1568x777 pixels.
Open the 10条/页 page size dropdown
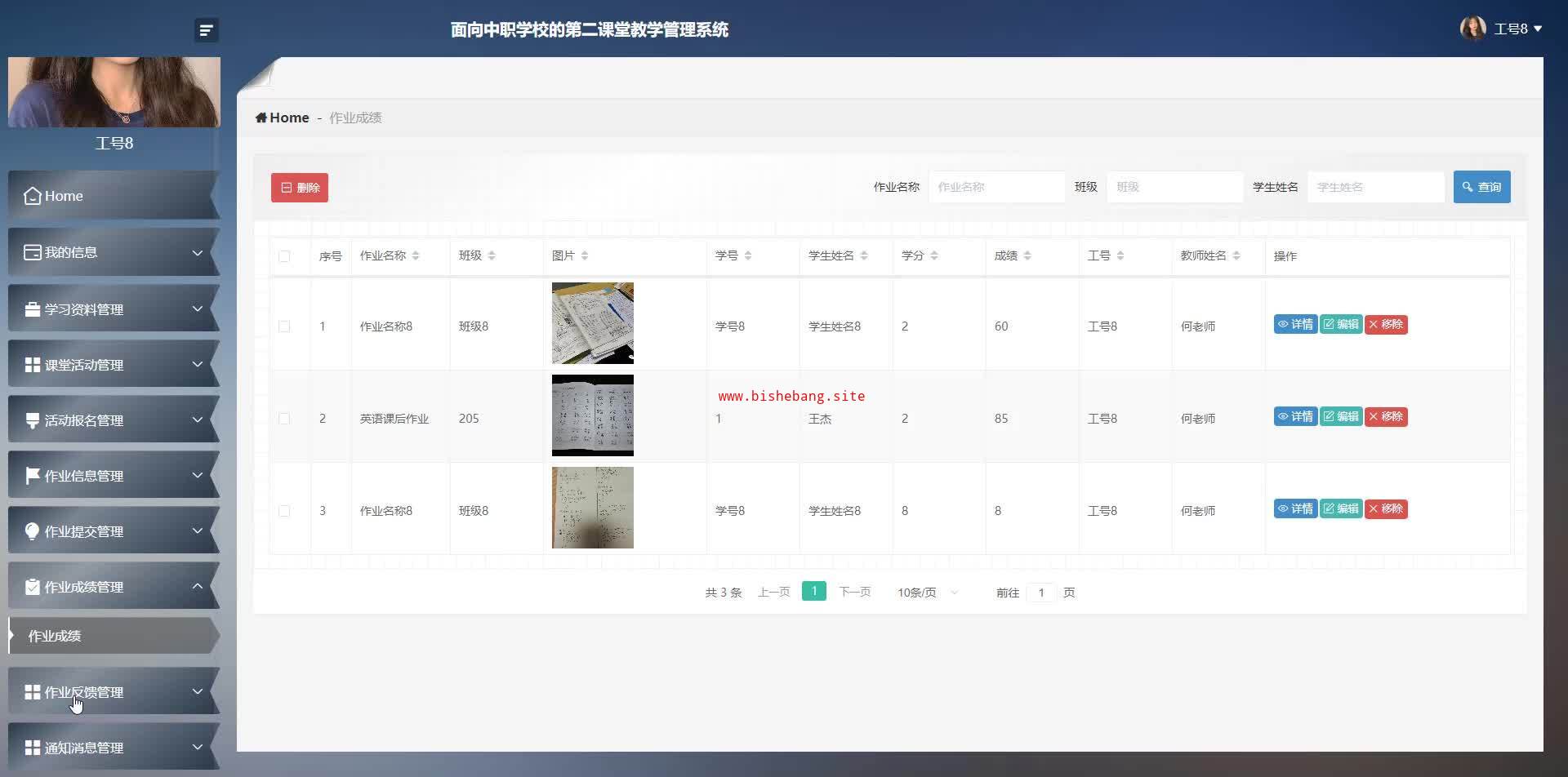pyautogui.click(x=927, y=593)
